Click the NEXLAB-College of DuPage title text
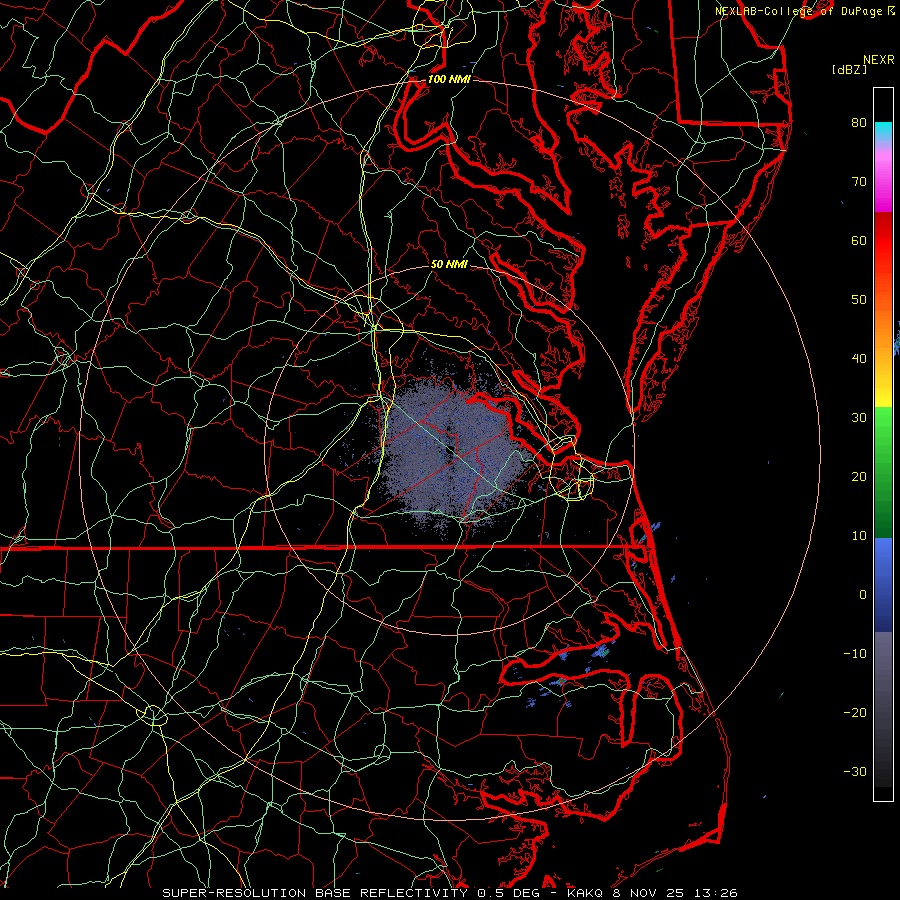This screenshot has height=900, width=900. point(798,10)
